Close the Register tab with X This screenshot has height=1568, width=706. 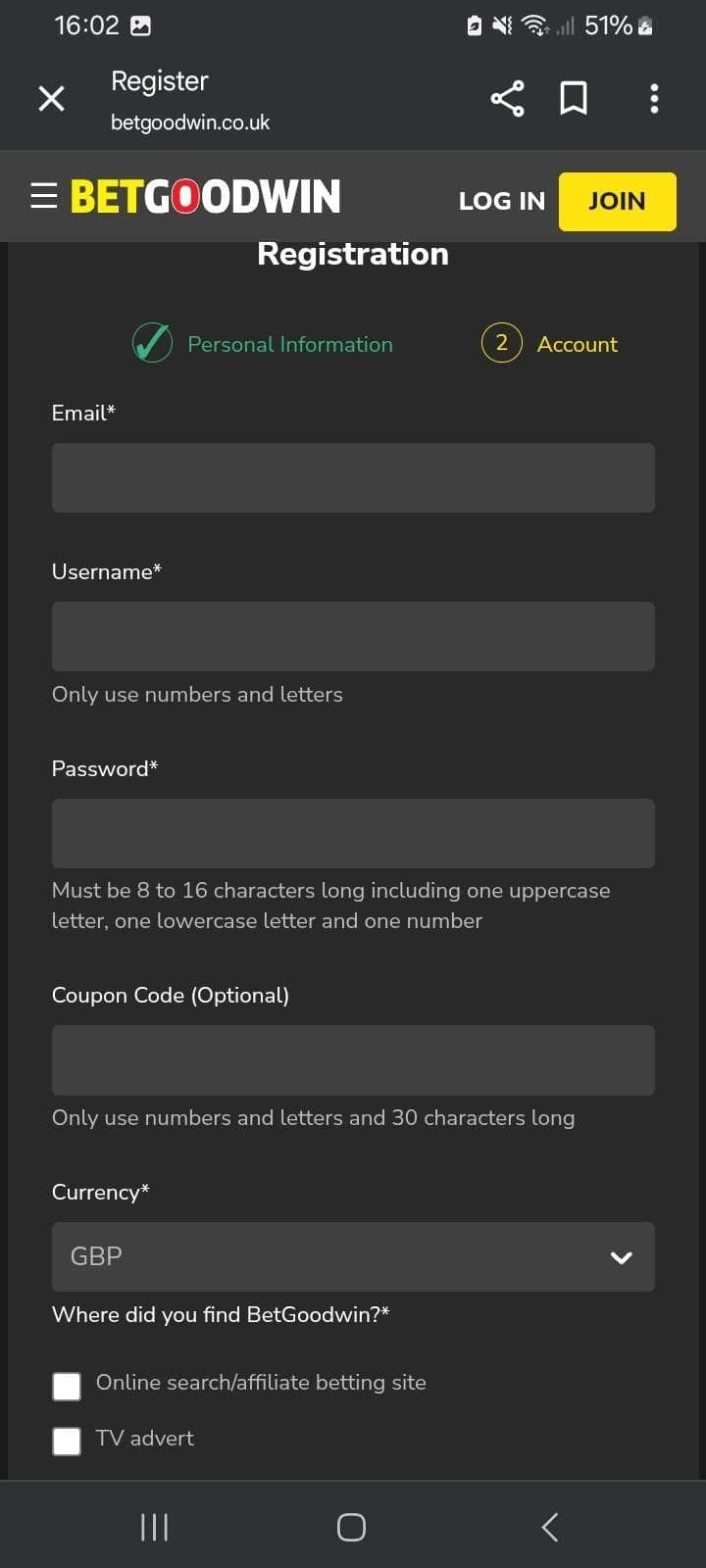point(51,98)
